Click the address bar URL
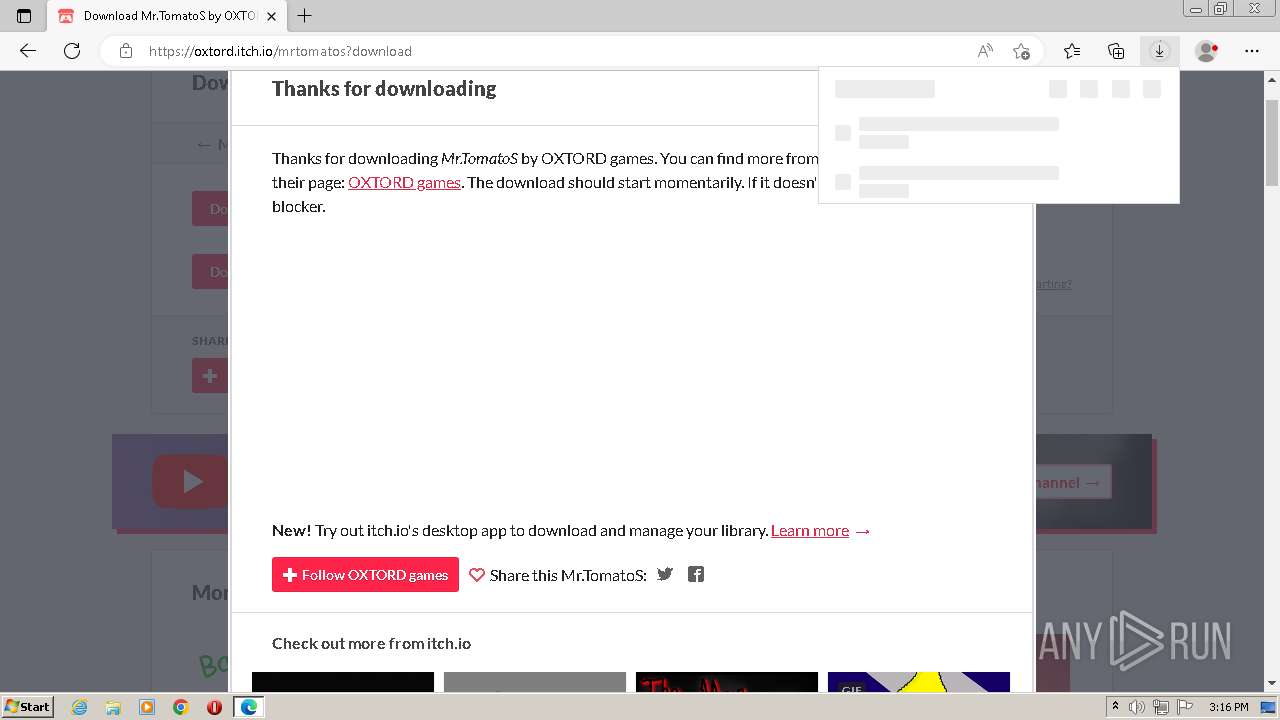This screenshot has width=1280, height=720. point(280,51)
